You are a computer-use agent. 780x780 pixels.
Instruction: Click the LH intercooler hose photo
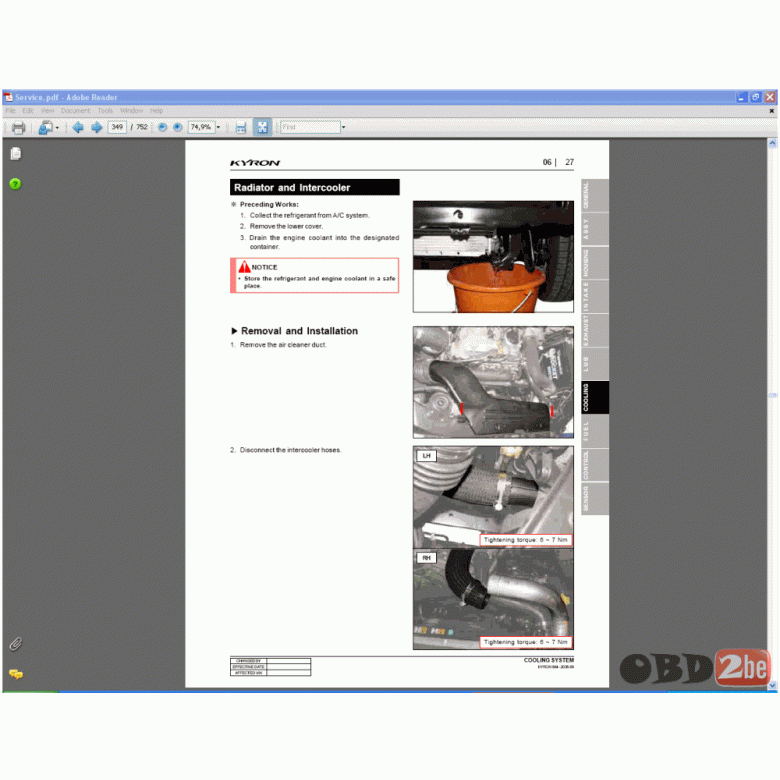coord(493,496)
